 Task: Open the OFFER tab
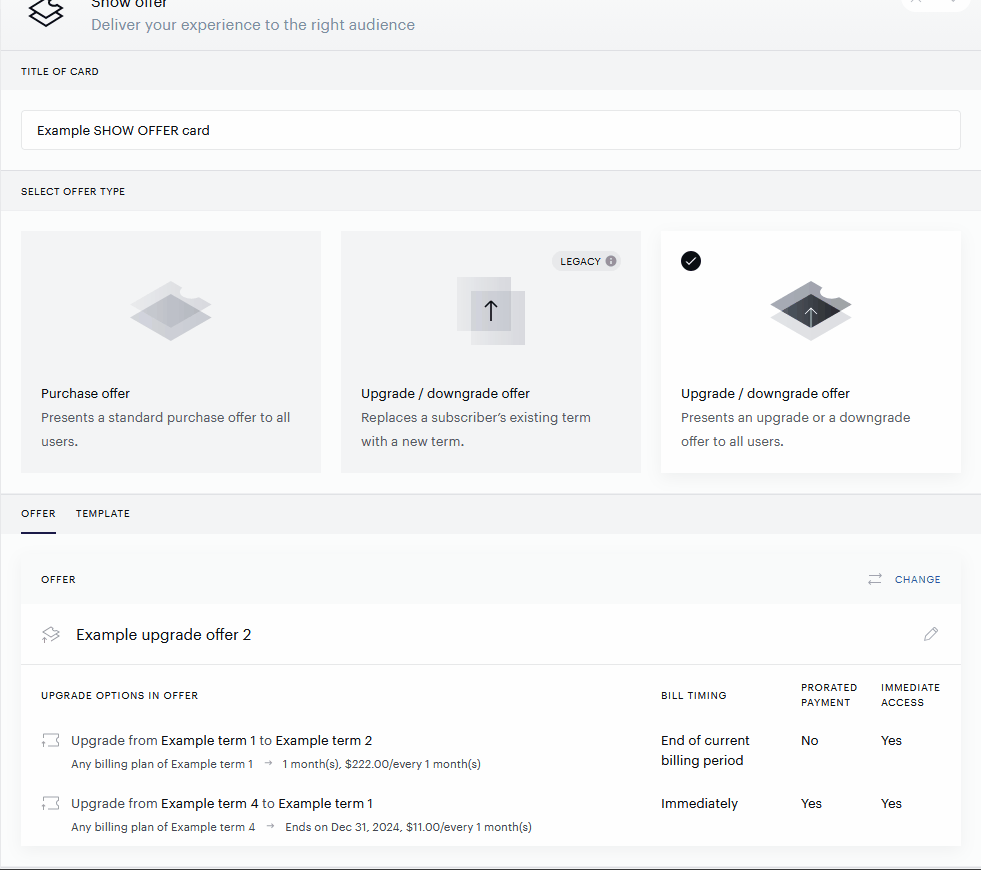(x=38, y=513)
